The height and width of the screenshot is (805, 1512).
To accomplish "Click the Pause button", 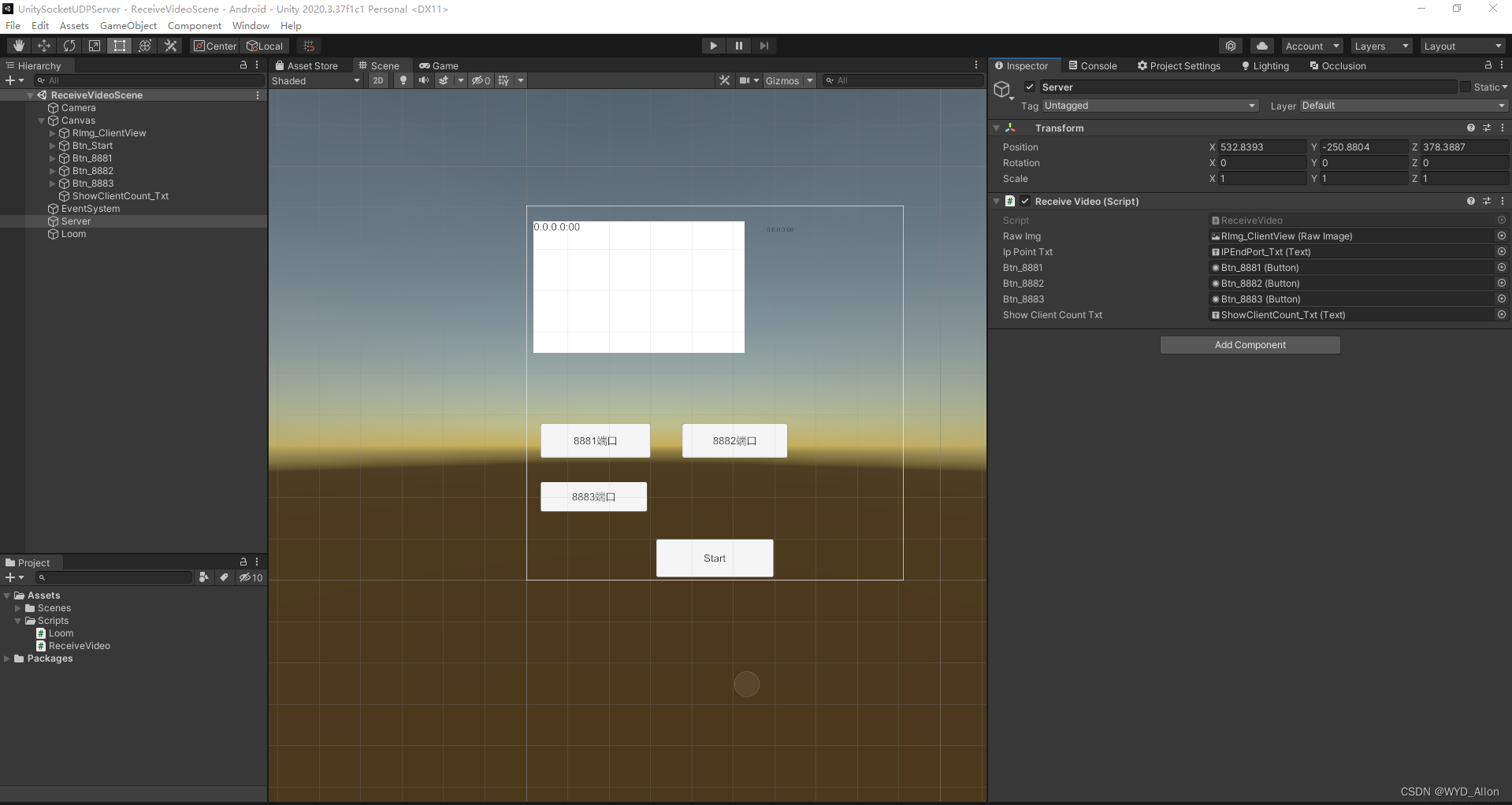I will tap(738, 45).
